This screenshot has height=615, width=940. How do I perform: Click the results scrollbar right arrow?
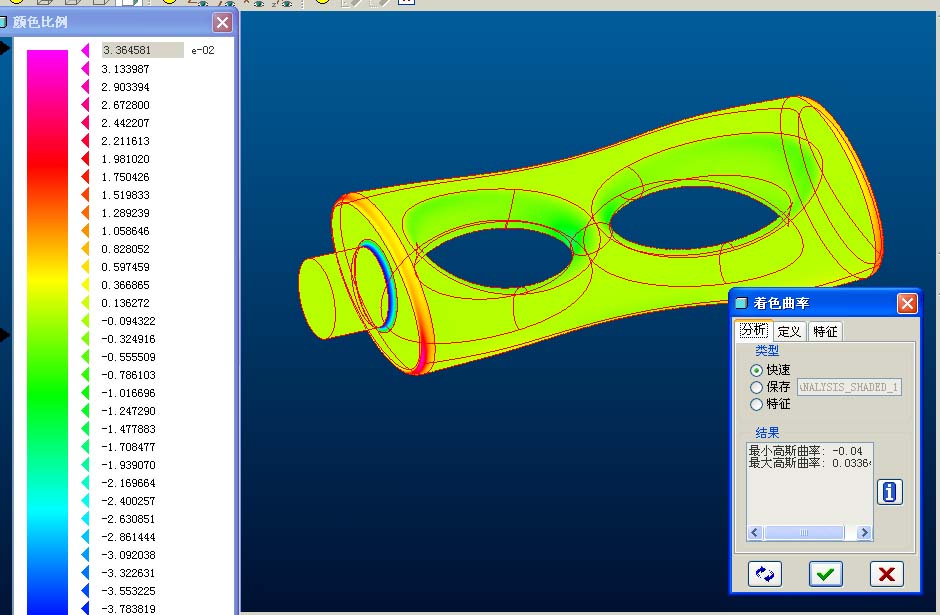tap(864, 532)
